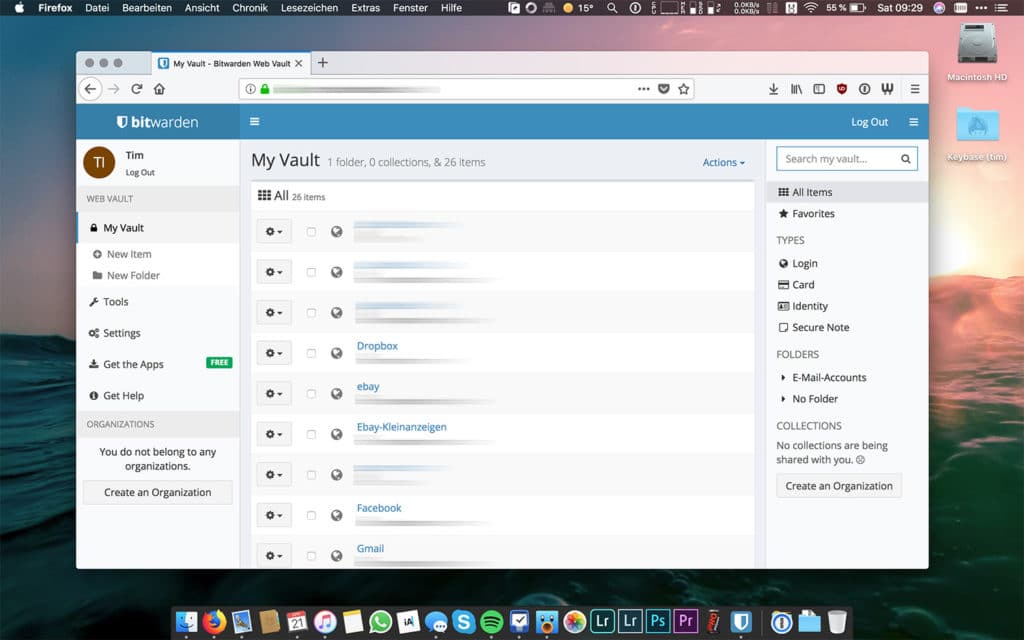This screenshot has height=640, width=1024.
Task: Check the Gmail item checkbox
Action: pyautogui.click(x=312, y=556)
